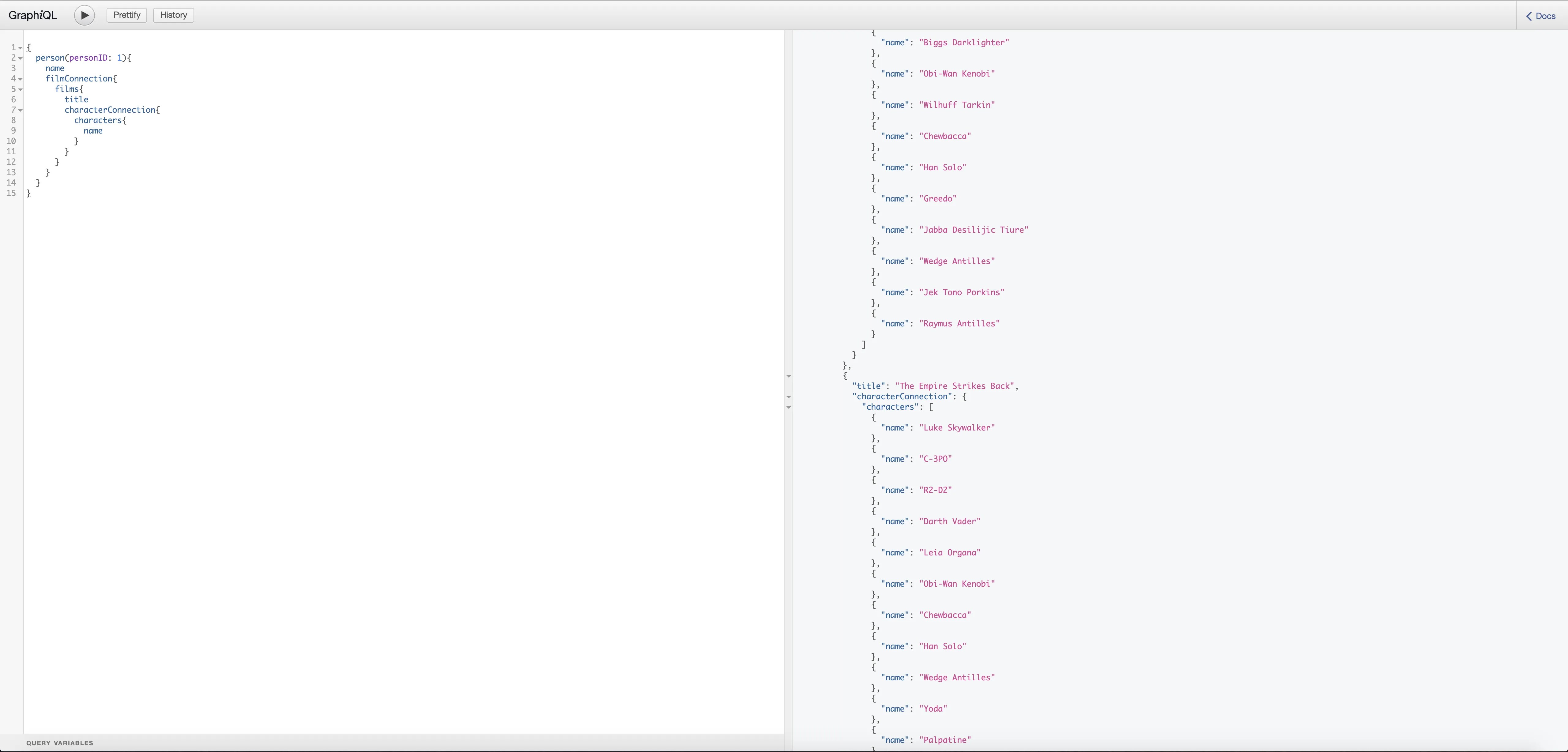Click the Prettify button
The image size is (1568, 752).
click(x=126, y=15)
